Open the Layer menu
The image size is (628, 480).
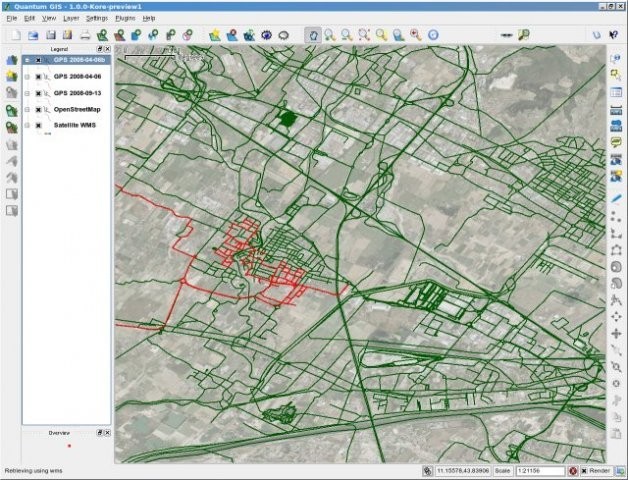click(x=71, y=18)
